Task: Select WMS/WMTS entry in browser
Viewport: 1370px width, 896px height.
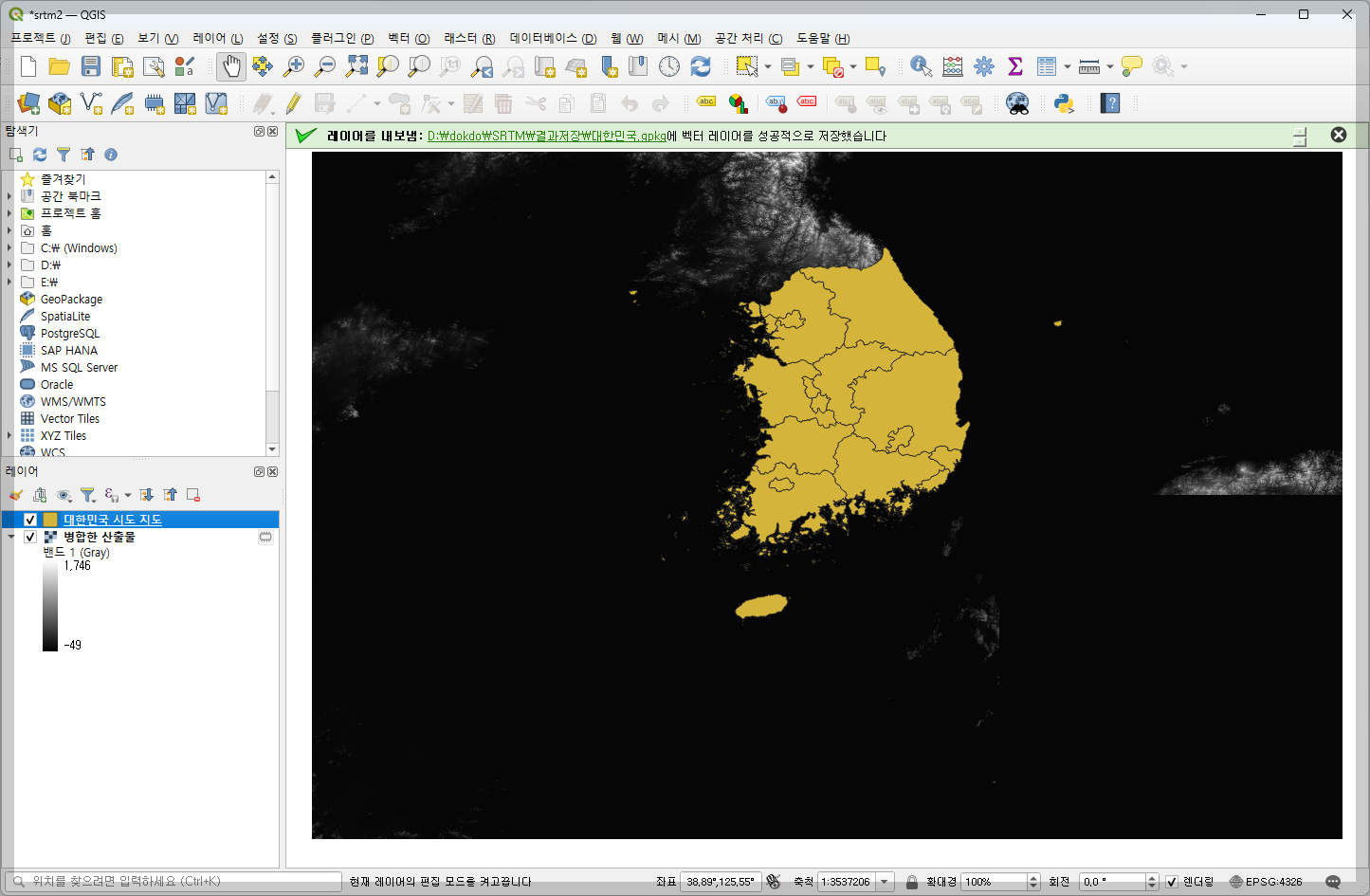Action: (x=73, y=402)
